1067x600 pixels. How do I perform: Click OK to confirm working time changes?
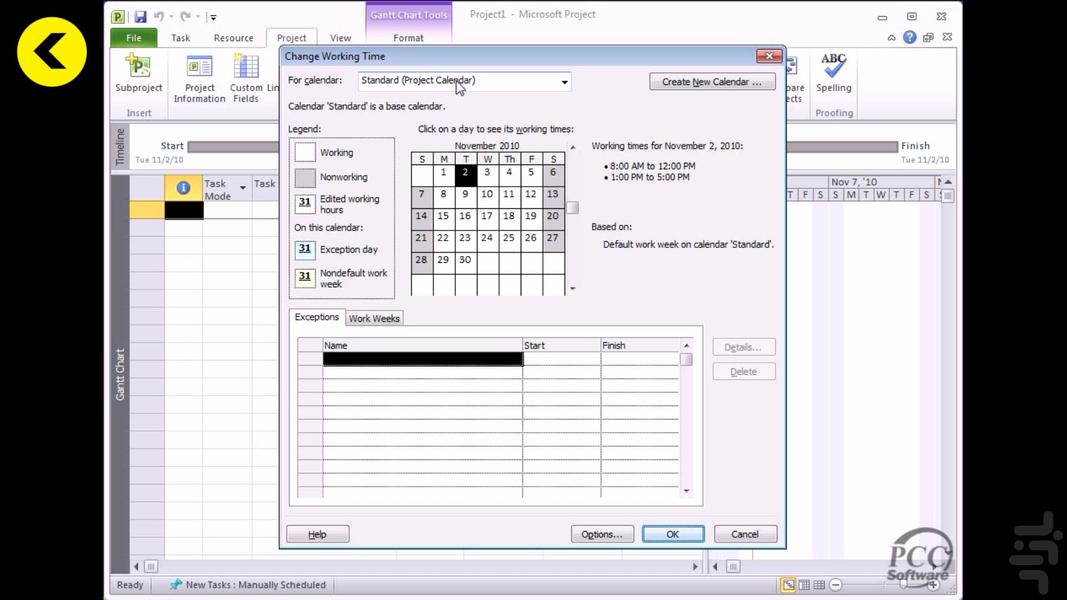coord(672,534)
